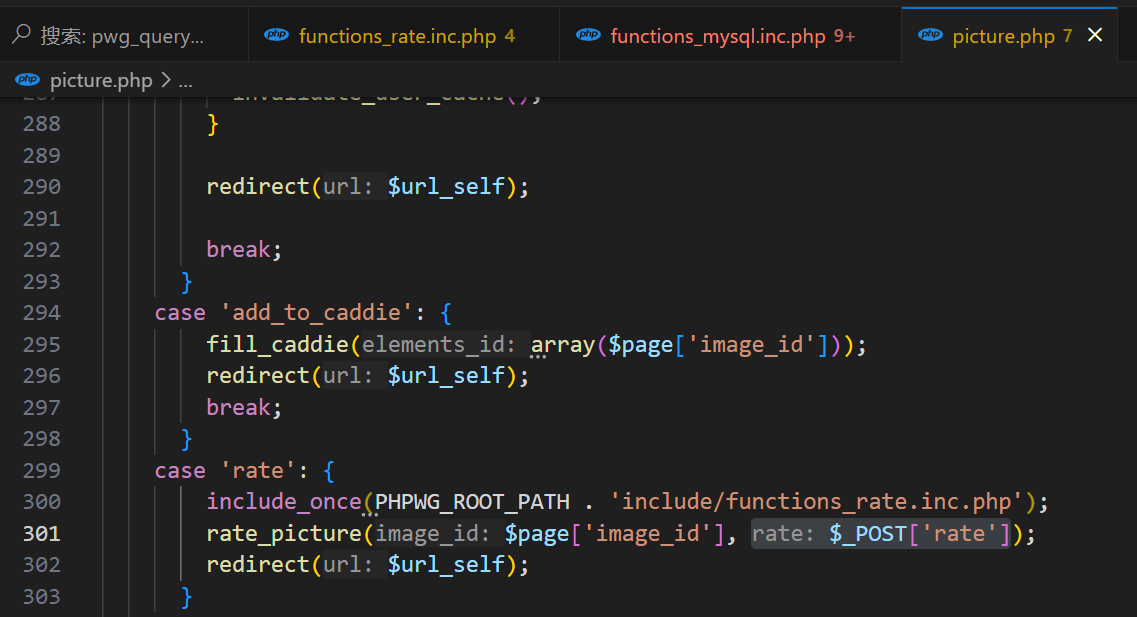The height and width of the screenshot is (617, 1137).
Task: Click break statement on line 292
Action: [238, 250]
